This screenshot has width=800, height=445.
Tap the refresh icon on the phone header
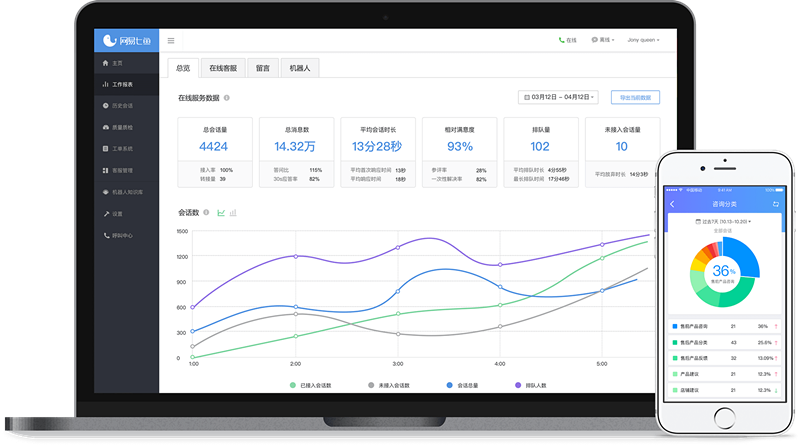[776, 204]
